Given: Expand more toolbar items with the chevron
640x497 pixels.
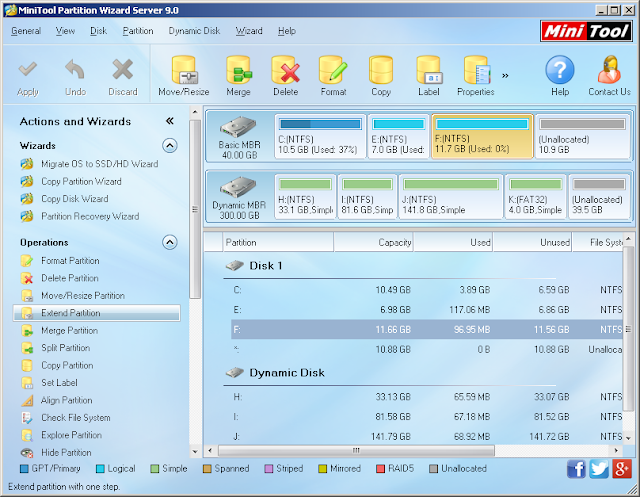Looking at the screenshot, I should (x=505, y=75).
